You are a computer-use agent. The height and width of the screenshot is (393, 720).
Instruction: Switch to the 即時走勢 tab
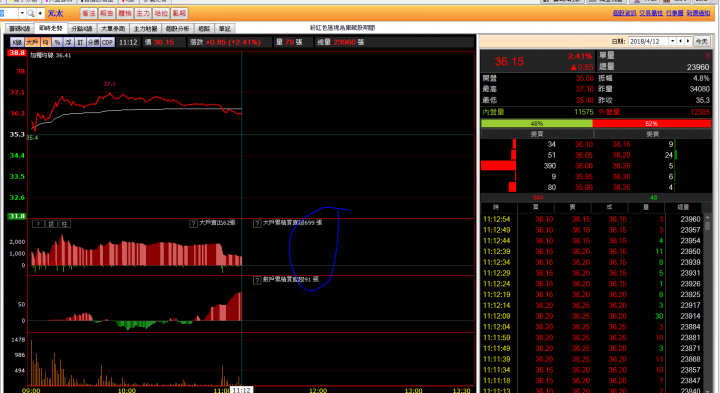51,28
